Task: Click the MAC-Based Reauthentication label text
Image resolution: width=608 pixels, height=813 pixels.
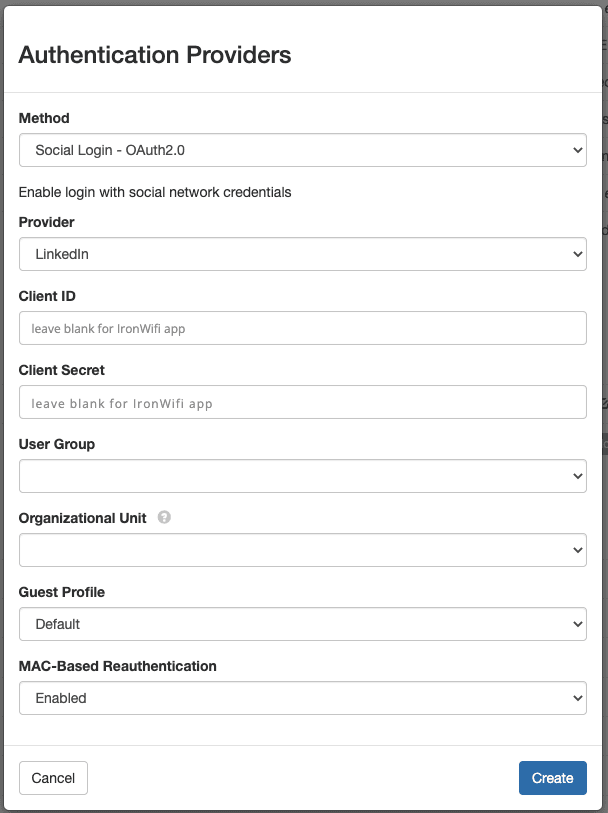Action: click(118, 666)
